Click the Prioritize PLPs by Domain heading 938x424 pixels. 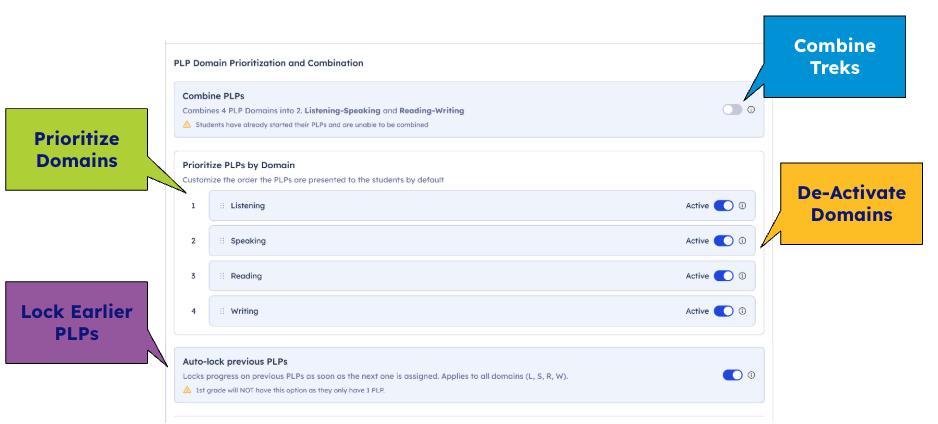(239, 165)
